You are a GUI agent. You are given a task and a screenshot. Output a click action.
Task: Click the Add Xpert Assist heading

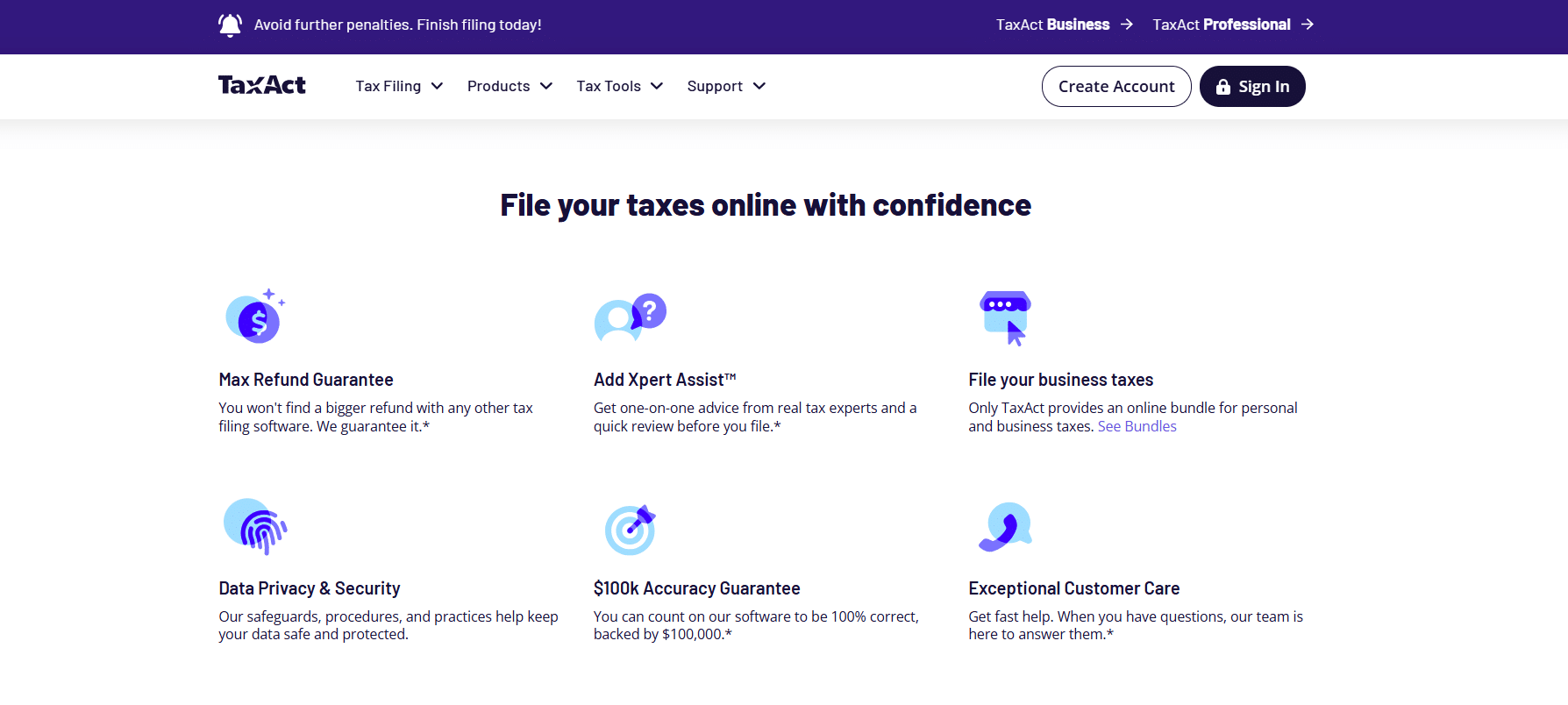665,380
